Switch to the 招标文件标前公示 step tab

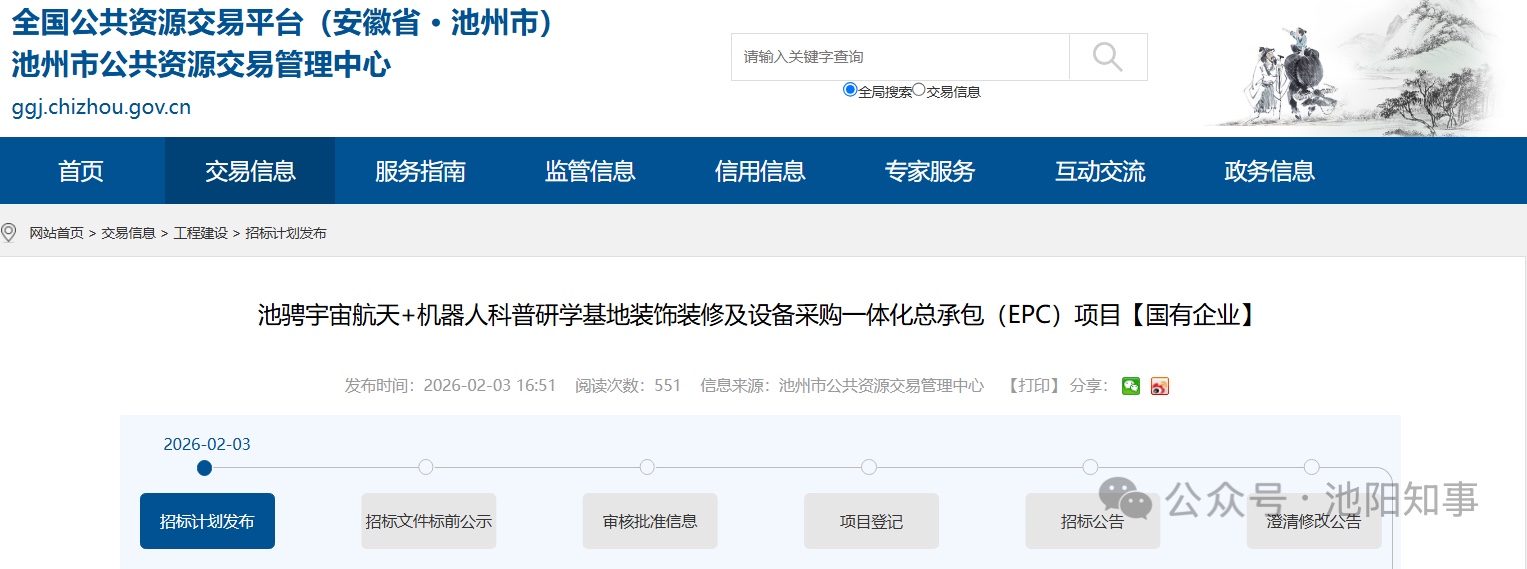tap(428, 521)
